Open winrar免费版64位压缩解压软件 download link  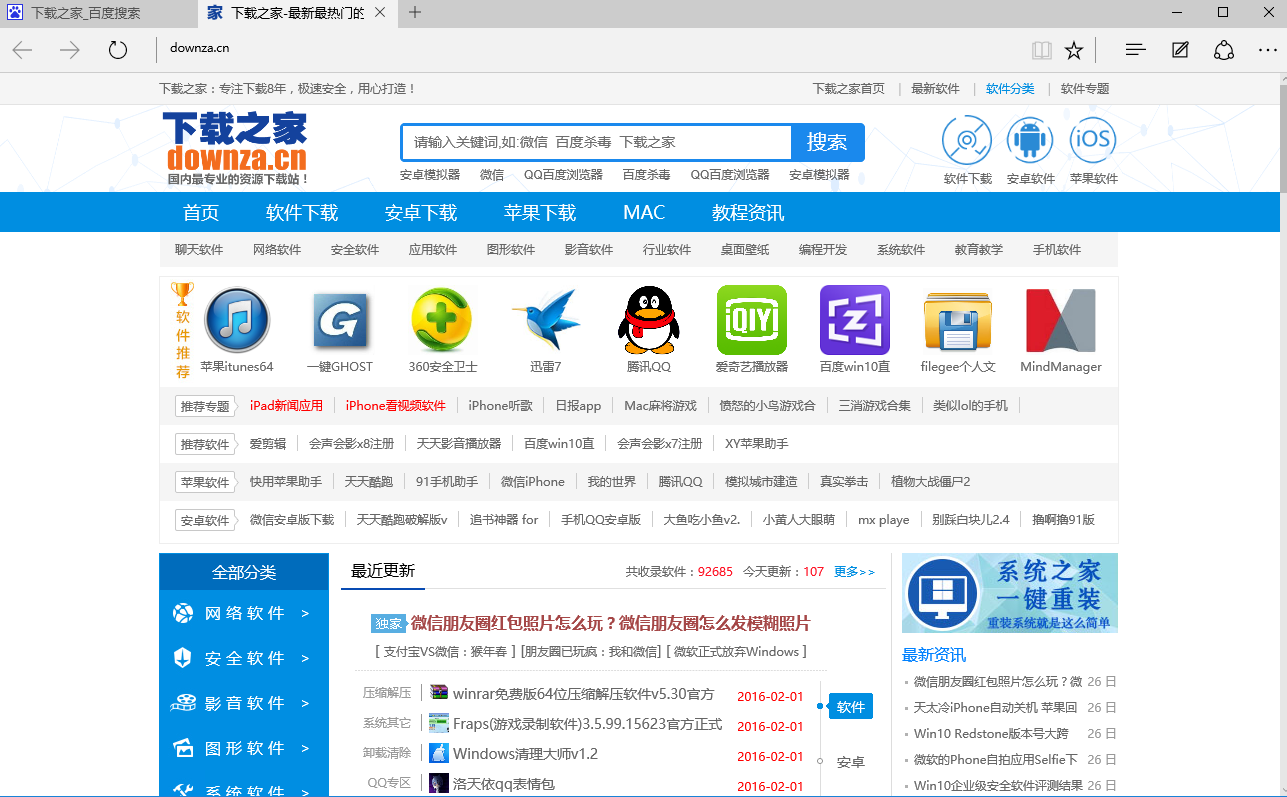[x=584, y=694]
